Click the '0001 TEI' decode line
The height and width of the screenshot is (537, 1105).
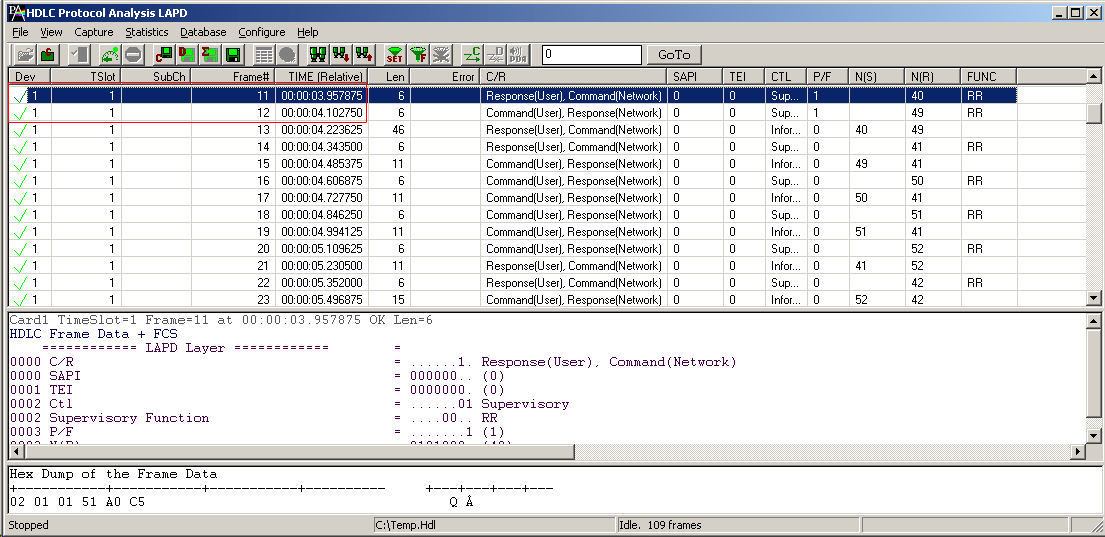point(257,390)
